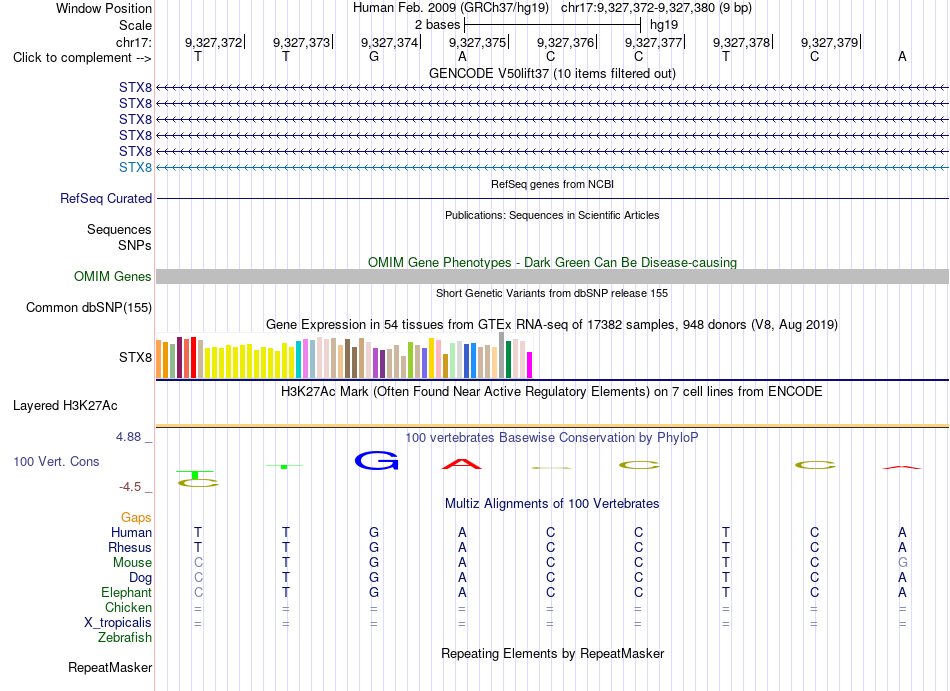Click the tallest gray bar in GTEx chart
The height and width of the screenshot is (691, 950).
501,355
